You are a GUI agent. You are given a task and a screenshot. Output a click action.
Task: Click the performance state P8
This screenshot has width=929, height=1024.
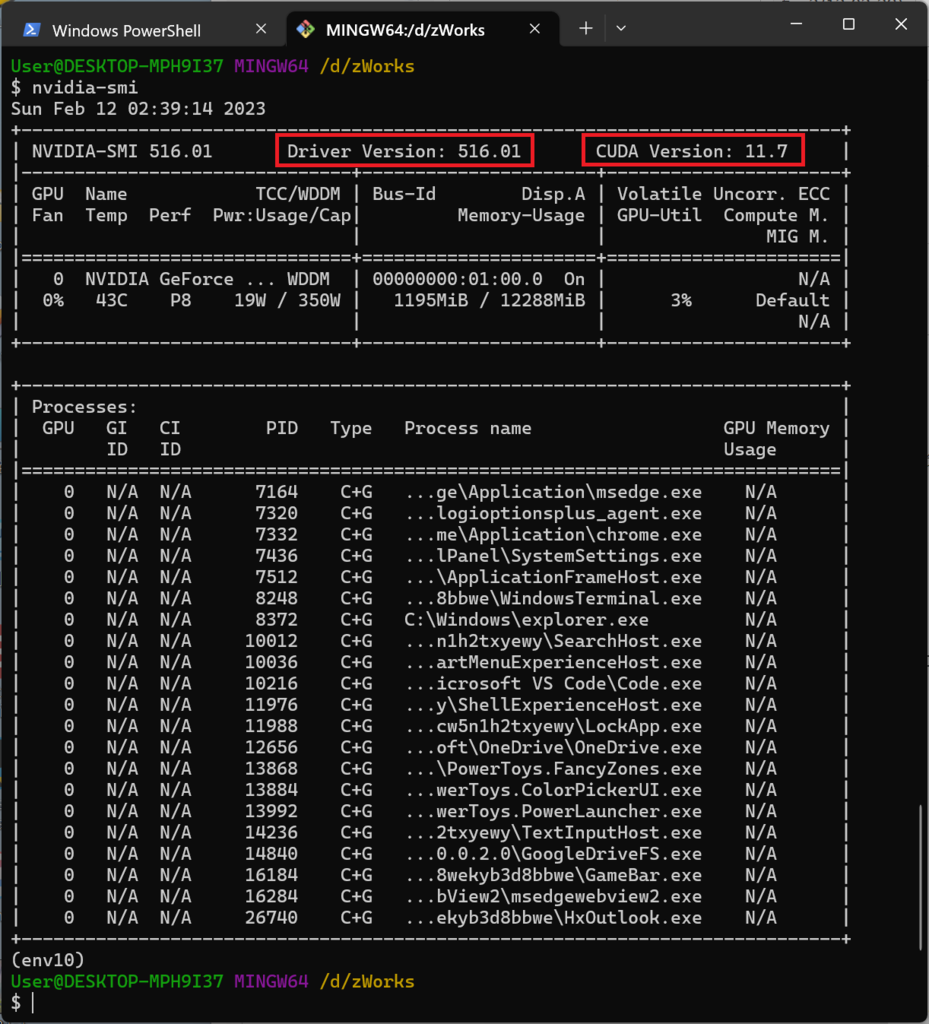coord(181,300)
